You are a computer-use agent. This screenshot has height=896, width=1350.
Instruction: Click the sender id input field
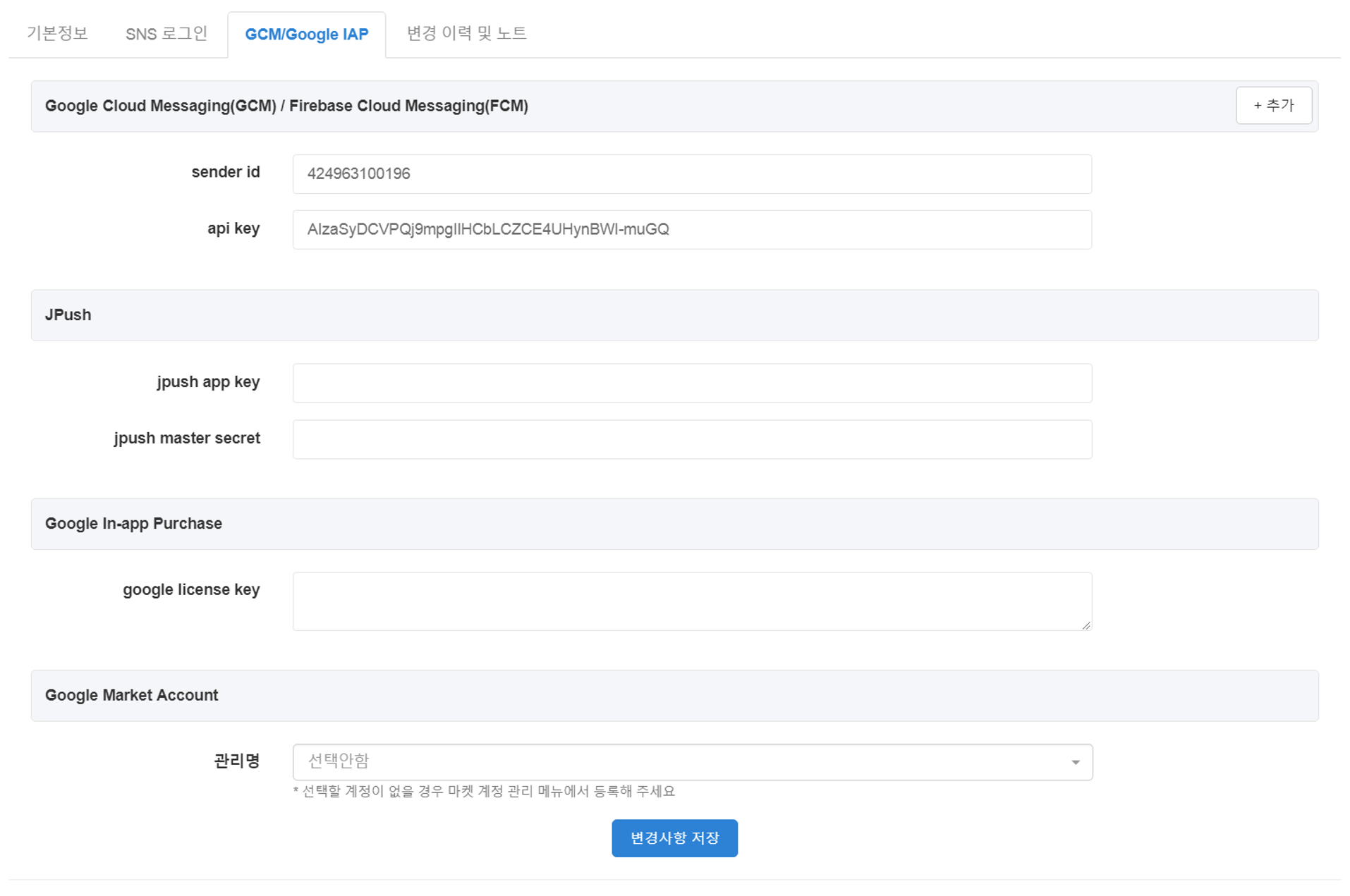click(692, 174)
